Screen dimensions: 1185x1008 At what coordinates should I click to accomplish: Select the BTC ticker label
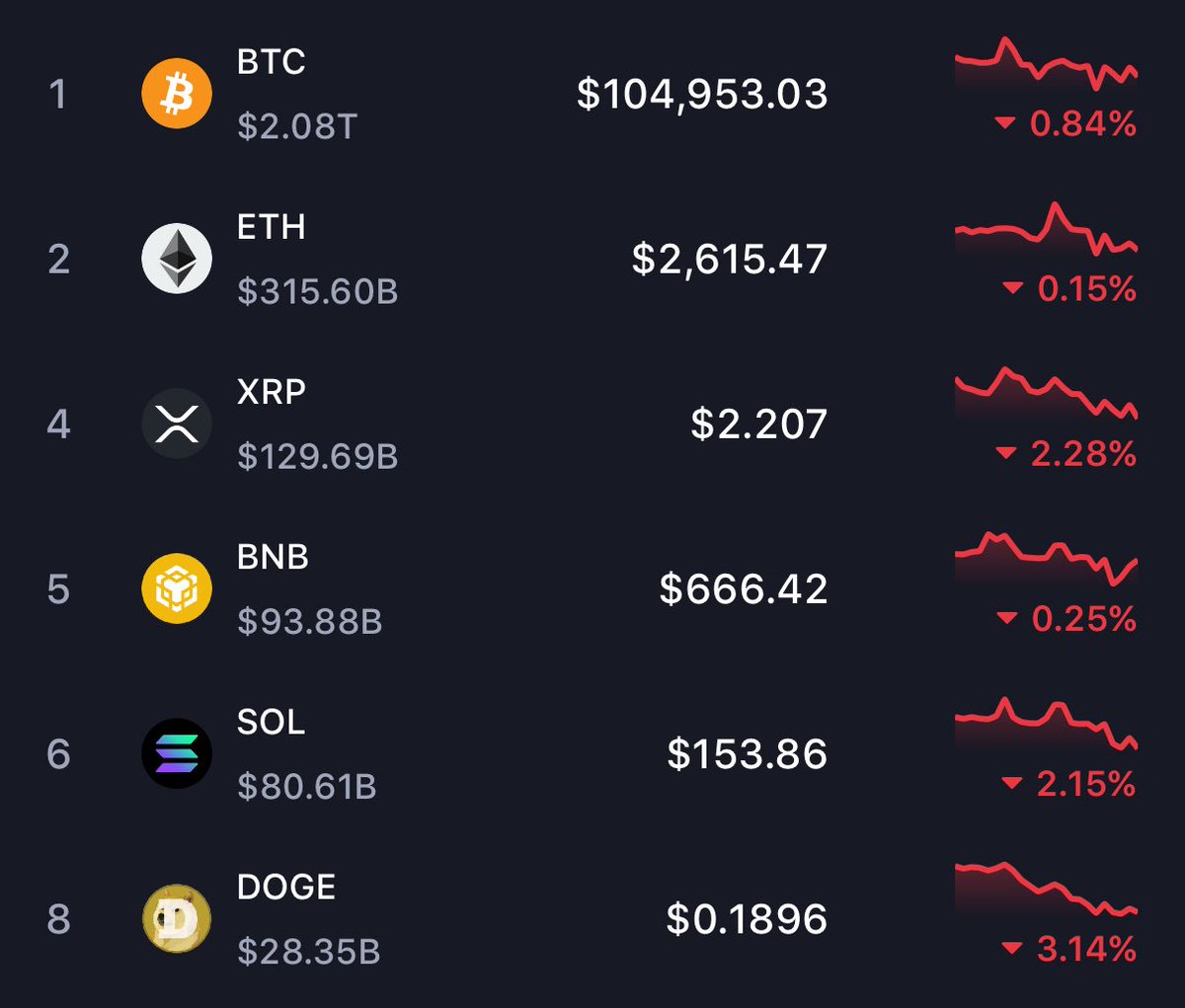tap(272, 61)
